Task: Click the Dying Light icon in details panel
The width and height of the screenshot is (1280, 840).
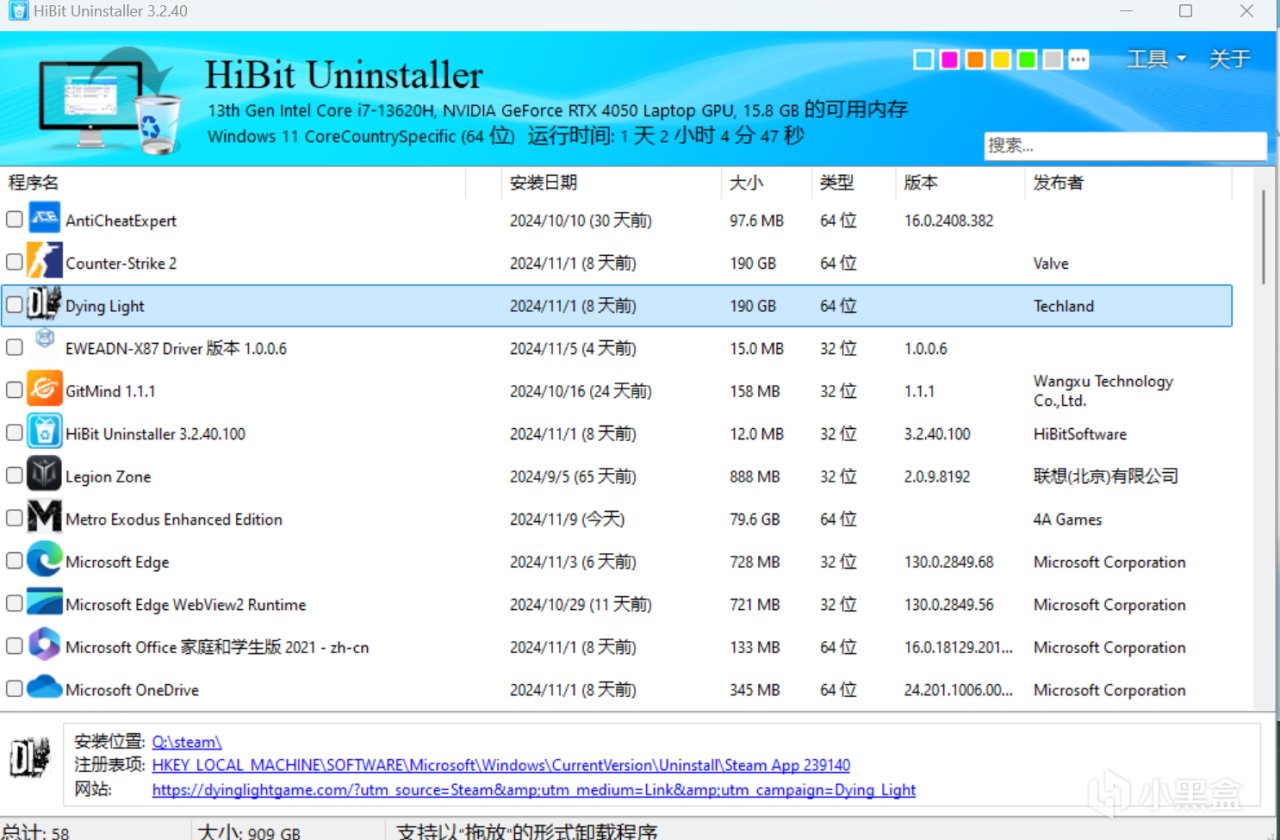Action: pyautogui.click(x=30, y=758)
